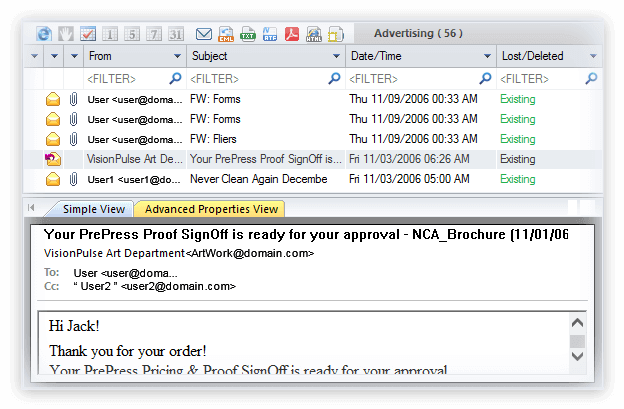
Task: Export the message as HTML
Action: 313,34
